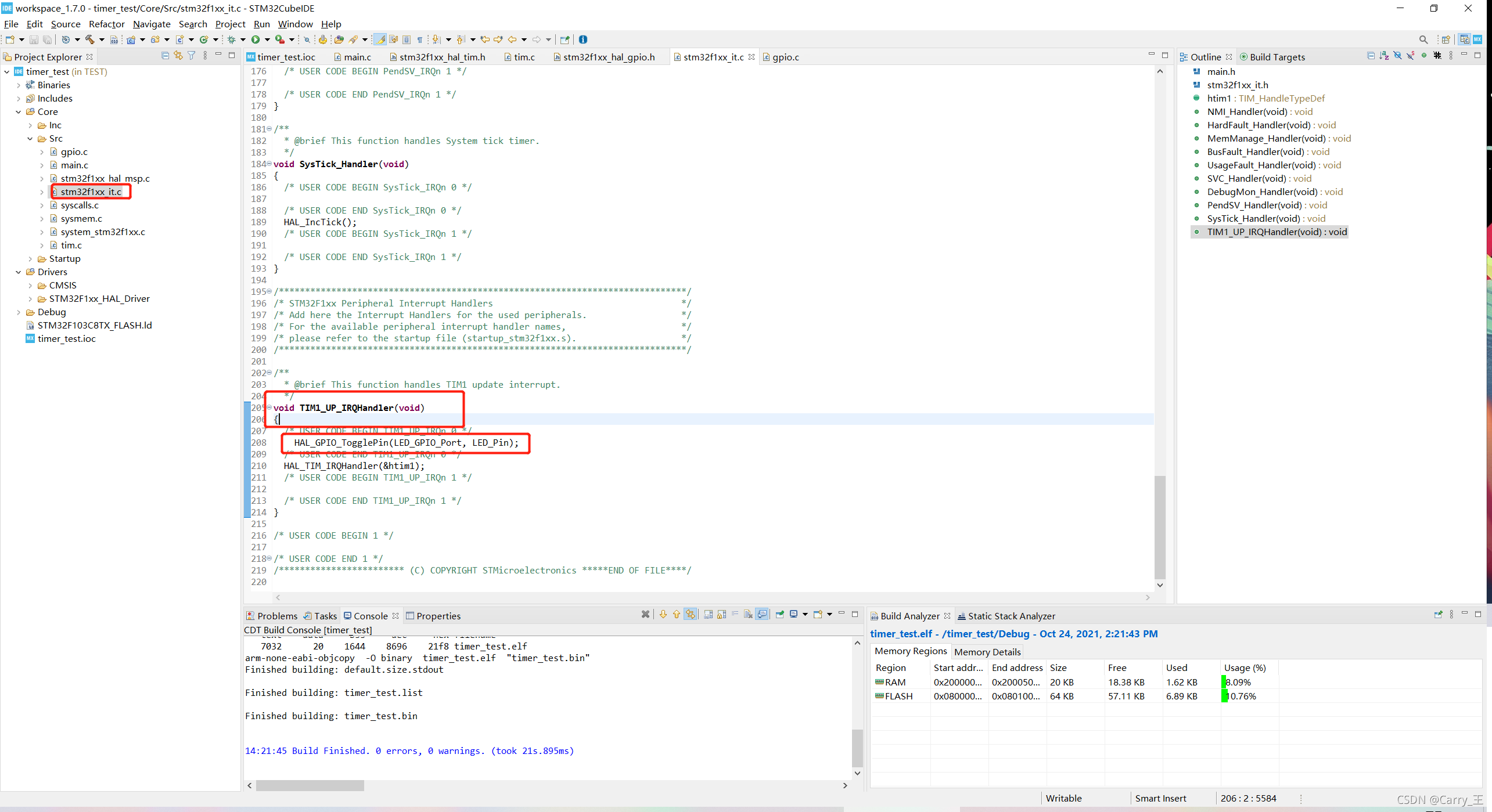Sort the Outline view alphabetically
The image size is (1492, 812).
(1384, 56)
